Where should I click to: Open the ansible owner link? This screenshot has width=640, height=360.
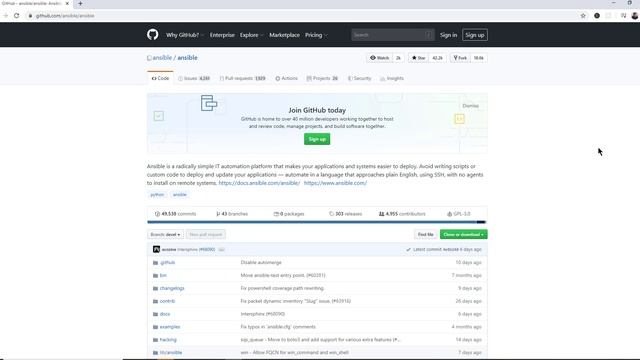(x=162, y=58)
